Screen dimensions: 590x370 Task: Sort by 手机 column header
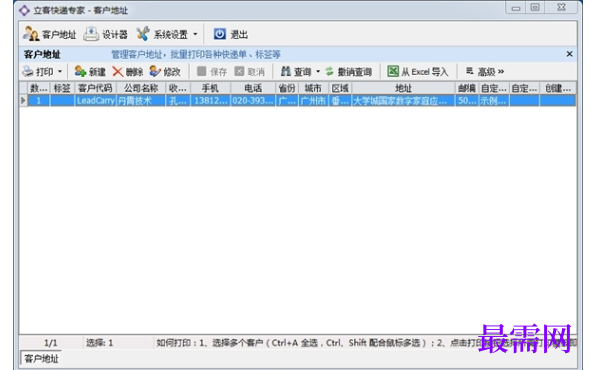(x=210, y=88)
